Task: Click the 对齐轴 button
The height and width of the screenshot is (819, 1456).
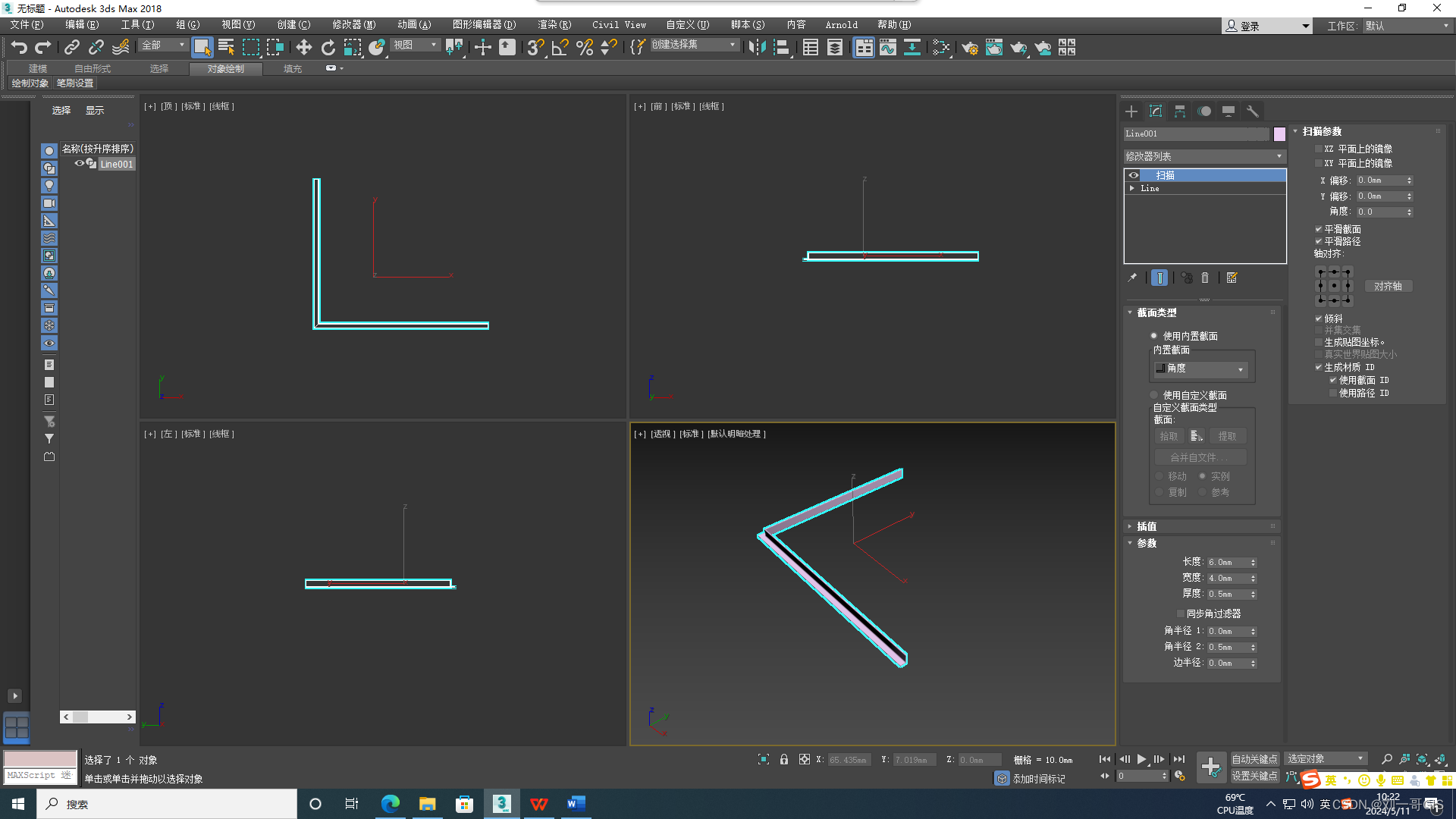Action: 1389,286
